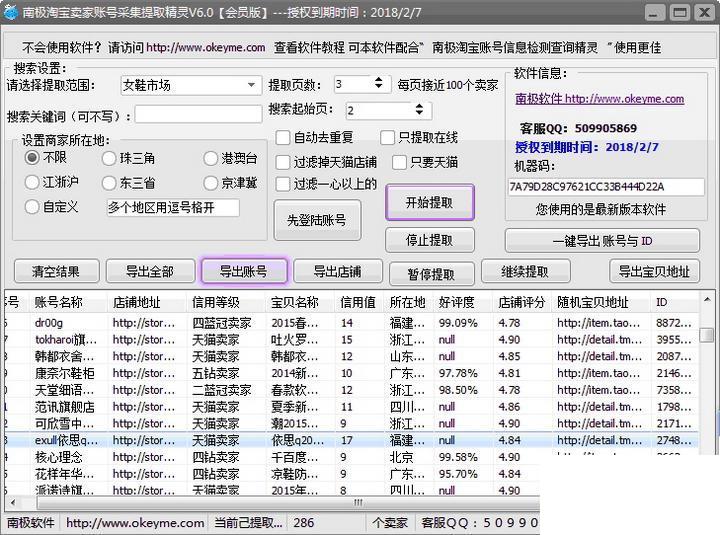This screenshot has height=535, width=720.
Task: Decrease 搜索起始页 with the down arrow
Action: (419, 113)
